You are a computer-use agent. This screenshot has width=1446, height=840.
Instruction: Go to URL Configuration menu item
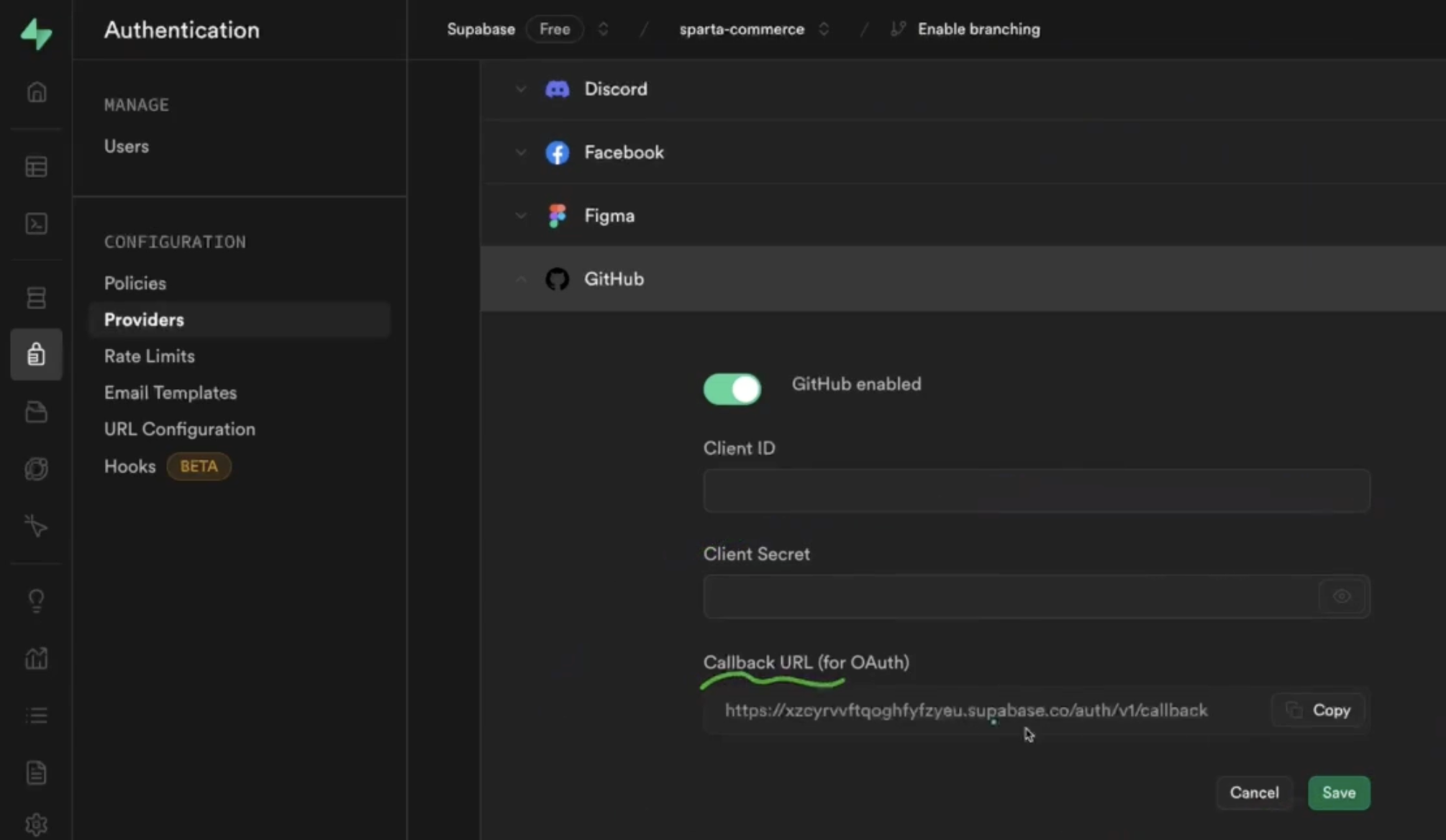click(x=179, y=429)
